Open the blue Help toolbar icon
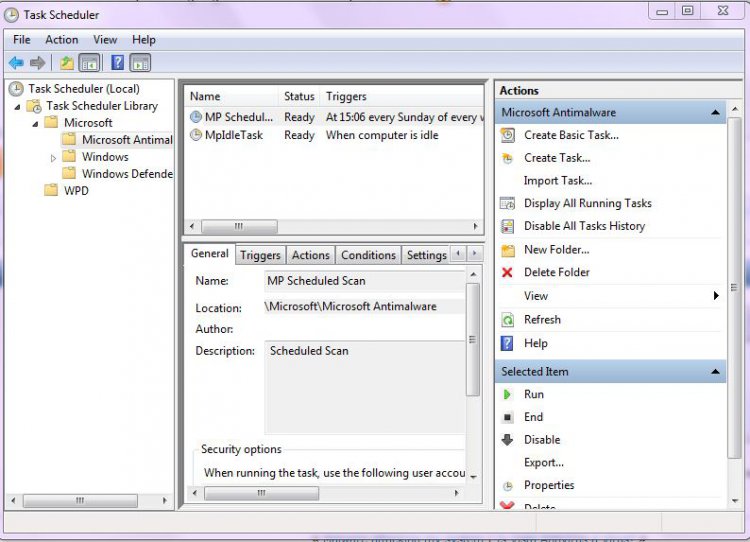The width and height of the screenshot is (750, 542). tap(117, 63)
